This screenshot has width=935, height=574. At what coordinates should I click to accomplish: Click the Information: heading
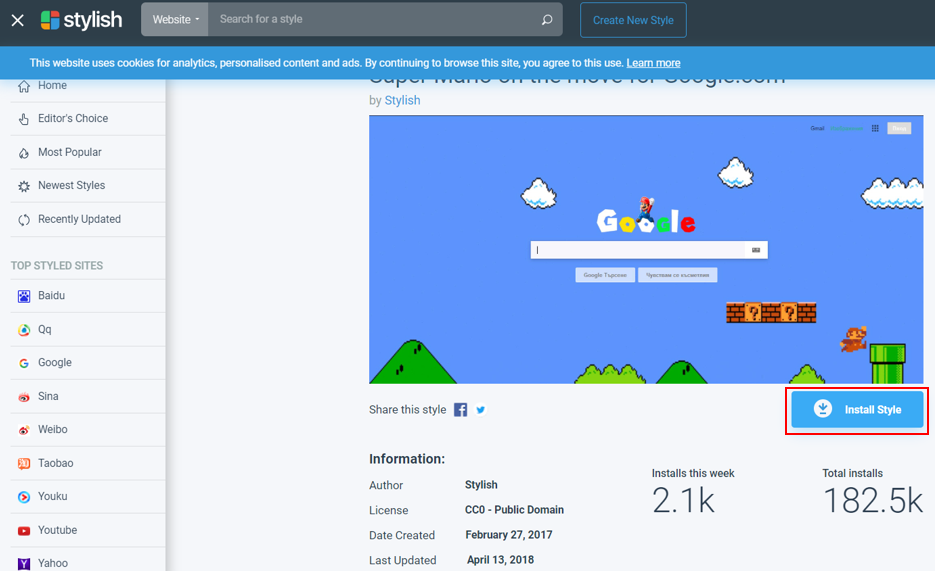click(407, 459)
